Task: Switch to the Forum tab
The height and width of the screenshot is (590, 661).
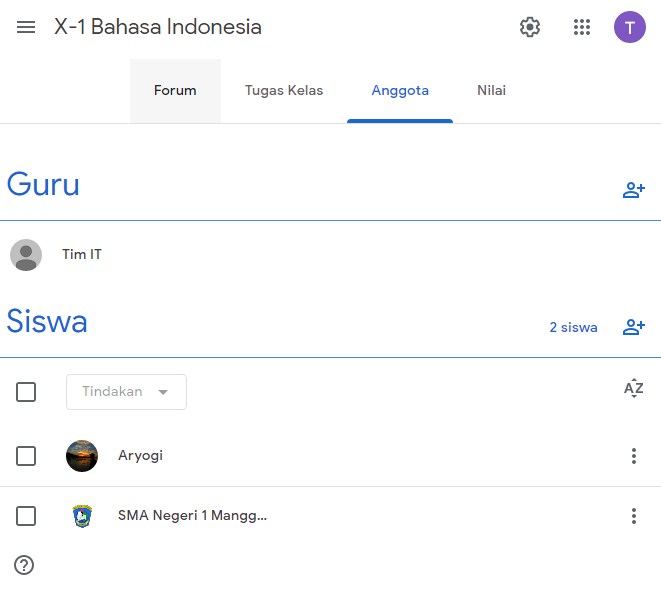Action: click(x=175, y=91)
